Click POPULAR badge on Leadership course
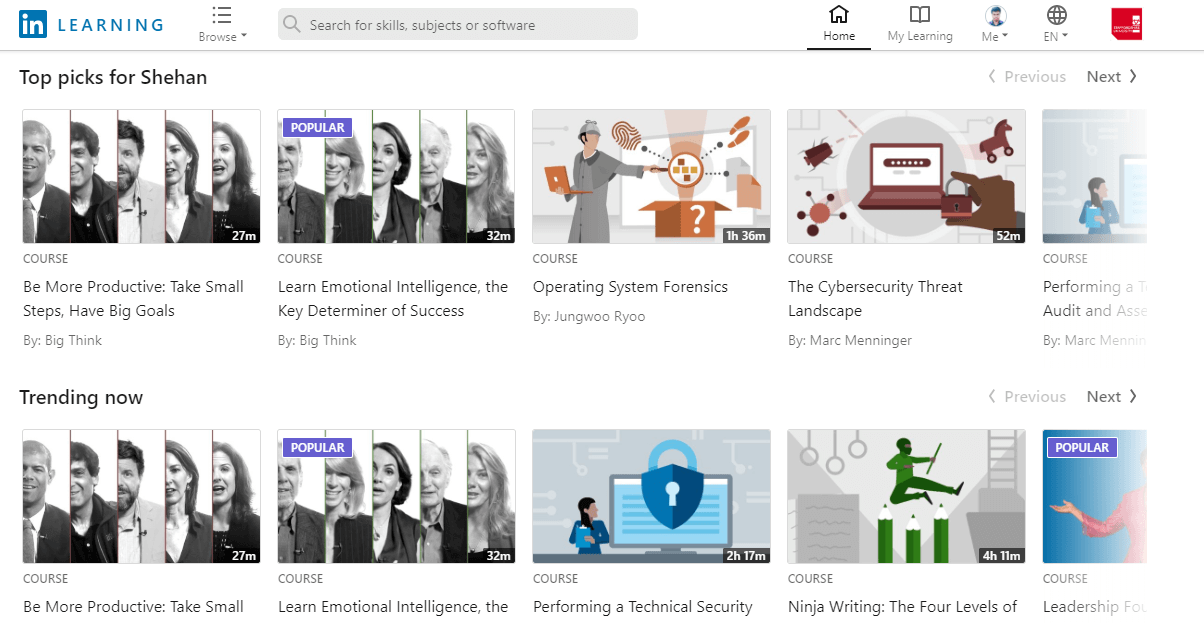 tap(1082, 448)
